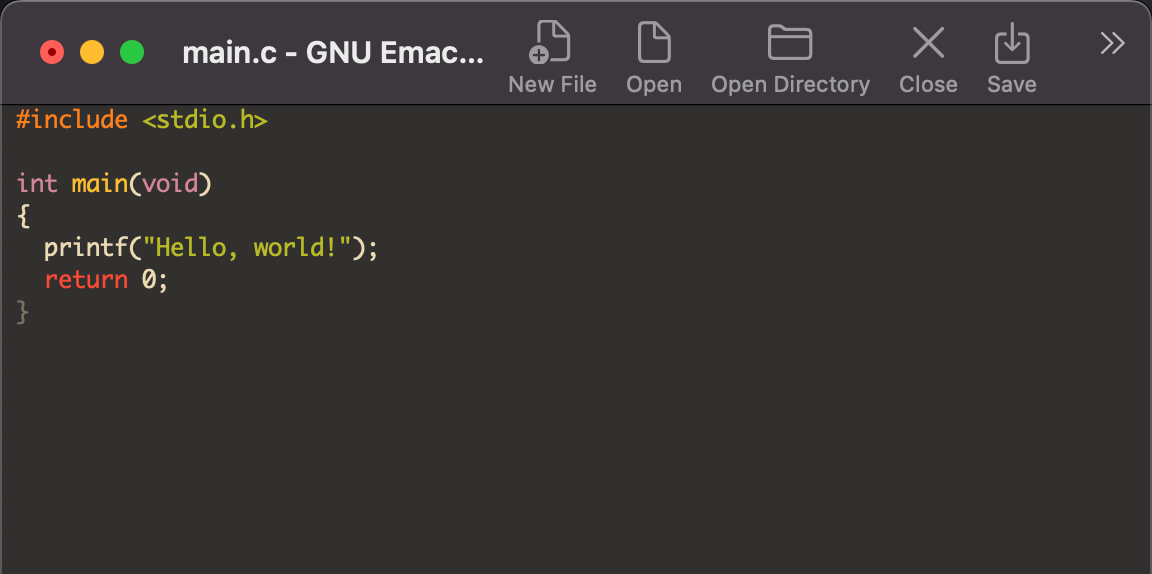Create a new file with the New File icon
This screenshot has width=1152, height=574.
[x=552, y=44]
